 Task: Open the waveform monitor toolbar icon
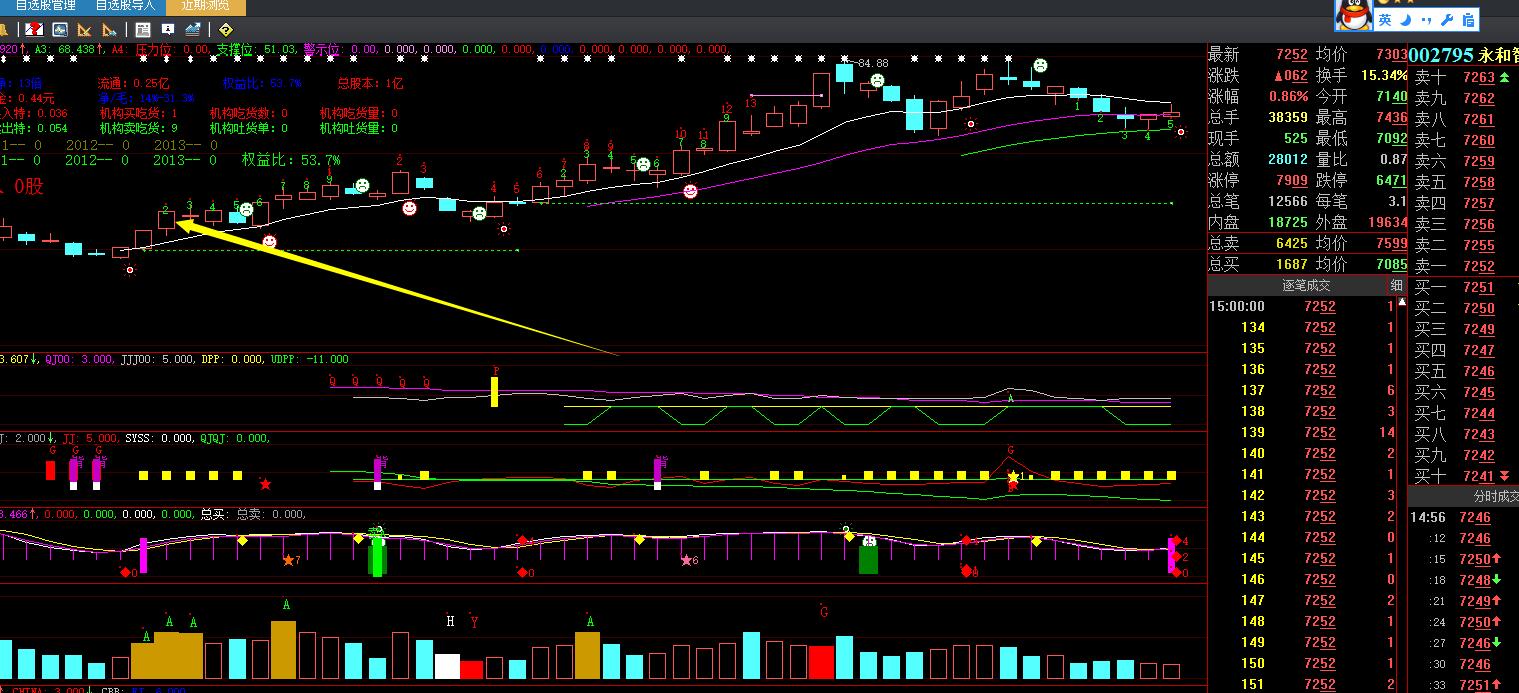point(60,30)
